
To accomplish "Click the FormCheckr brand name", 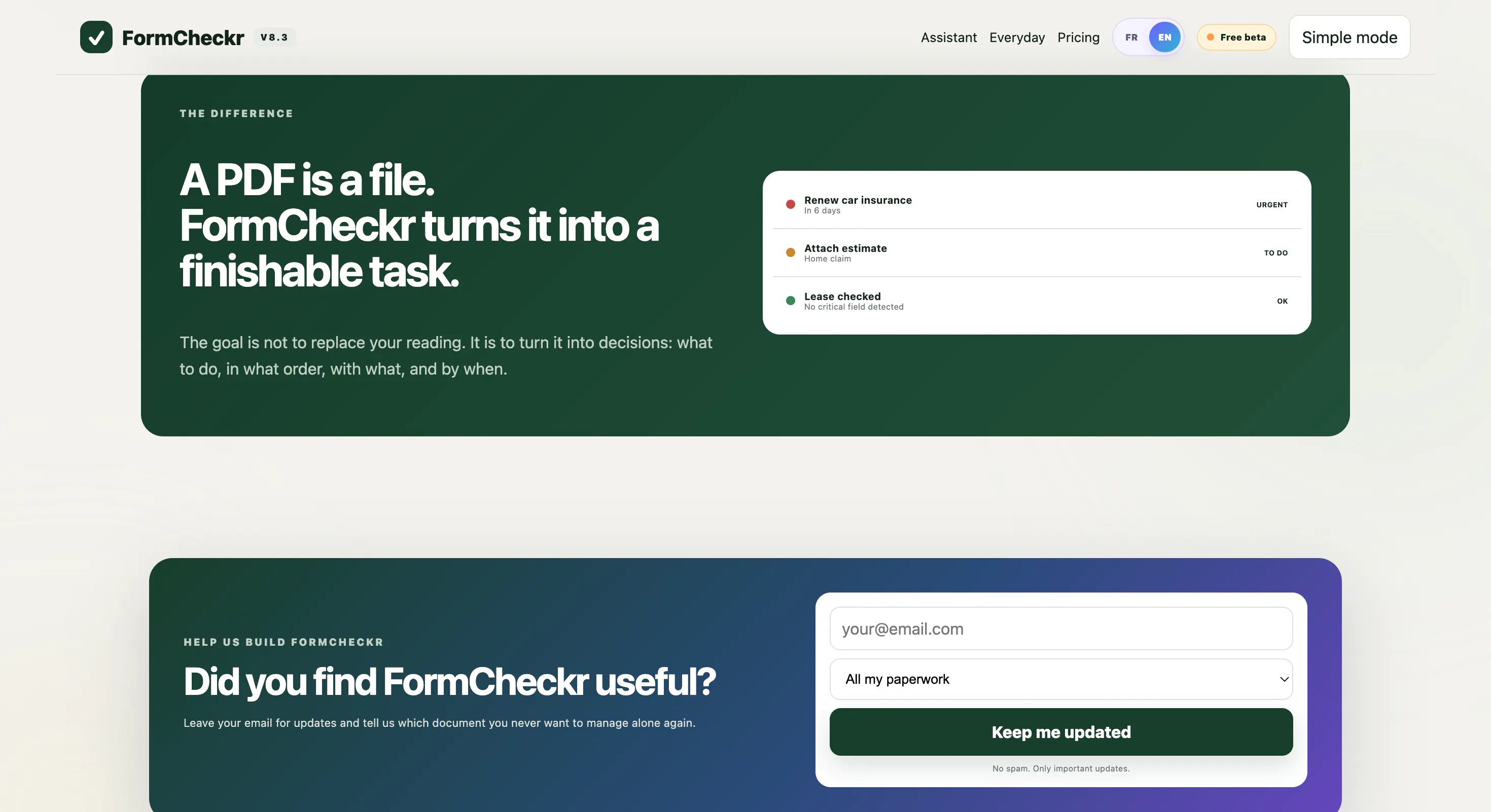I will (183, 38).
